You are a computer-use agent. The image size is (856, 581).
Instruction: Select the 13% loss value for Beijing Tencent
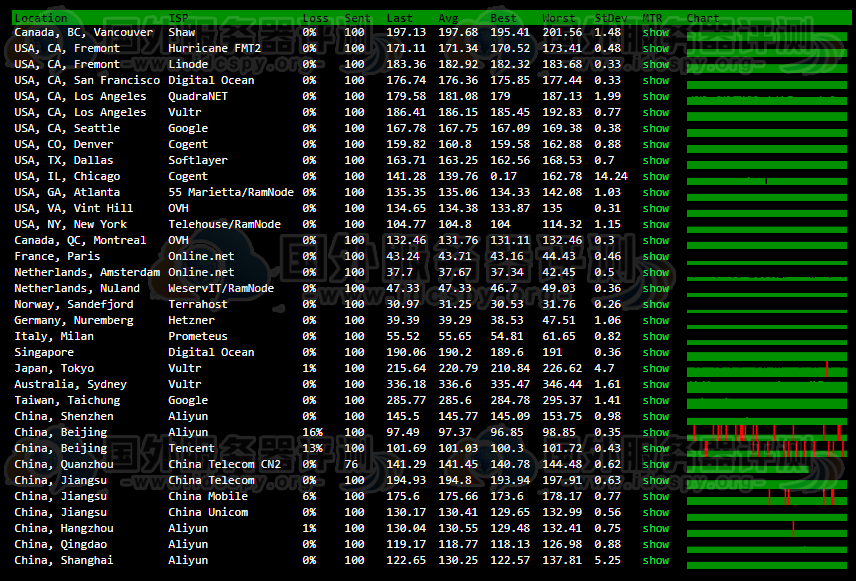(x=312, y=448)
